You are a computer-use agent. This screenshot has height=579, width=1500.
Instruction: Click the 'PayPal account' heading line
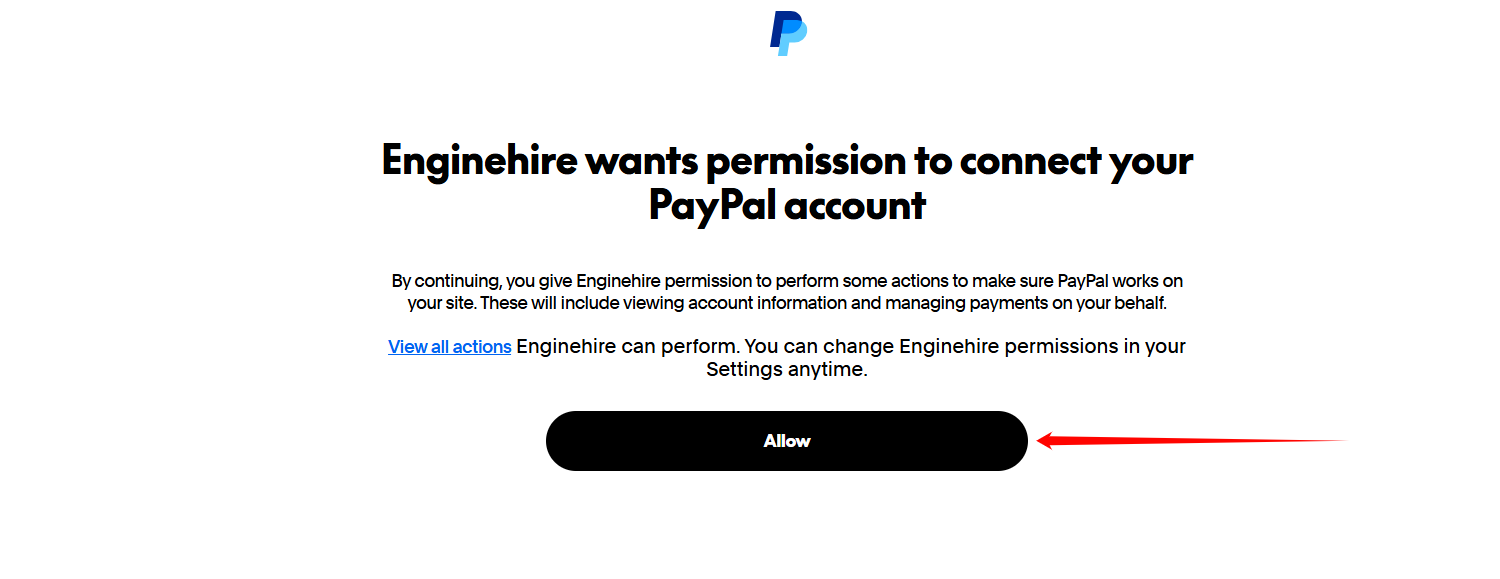click(787, 206)
